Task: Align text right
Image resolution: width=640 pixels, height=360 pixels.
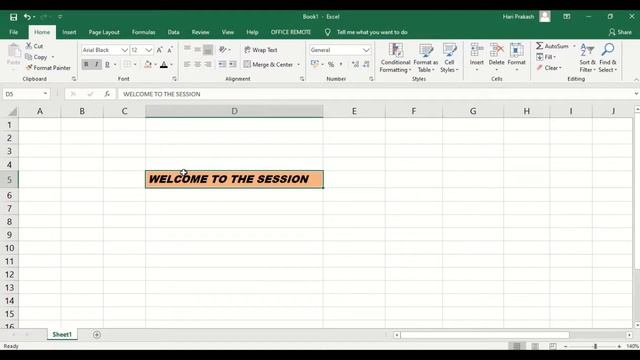Action: (208, 64)
